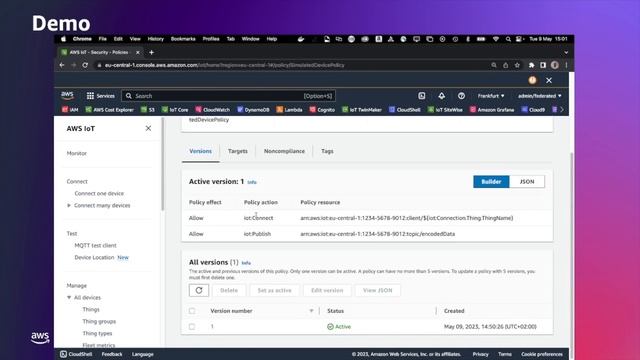The height and width of the screenshot is (360, 640).
Task: Open the Versions tab
Action: 200,151
